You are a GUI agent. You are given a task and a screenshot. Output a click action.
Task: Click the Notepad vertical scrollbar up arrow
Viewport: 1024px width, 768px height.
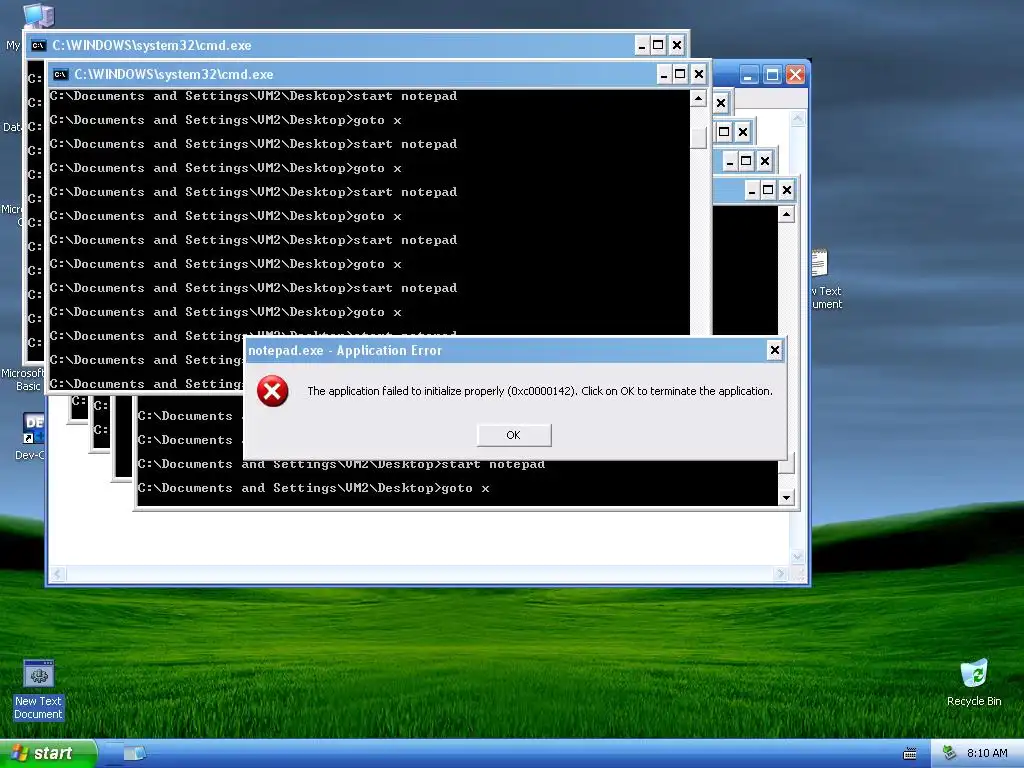tap(797, 119)
